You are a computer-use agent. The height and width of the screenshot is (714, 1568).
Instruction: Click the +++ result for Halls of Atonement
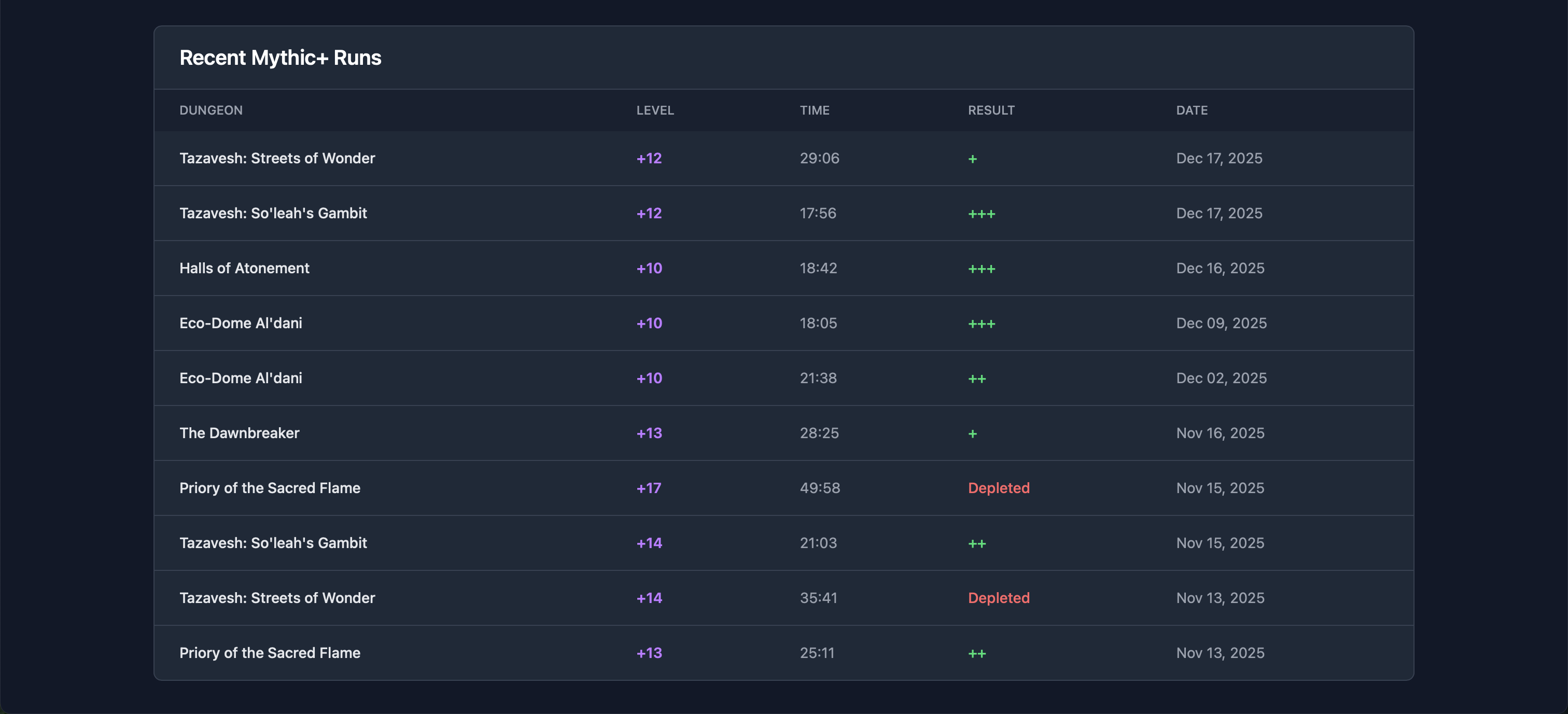click(x=982, y=268)
